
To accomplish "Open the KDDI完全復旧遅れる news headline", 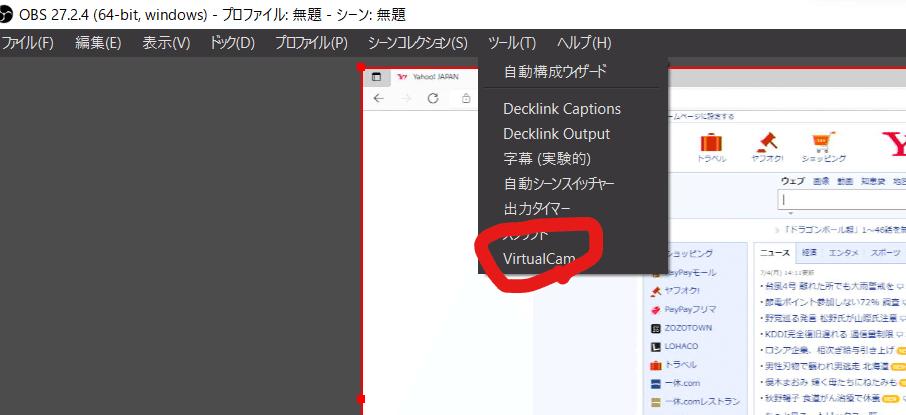I will click(829, 334).
